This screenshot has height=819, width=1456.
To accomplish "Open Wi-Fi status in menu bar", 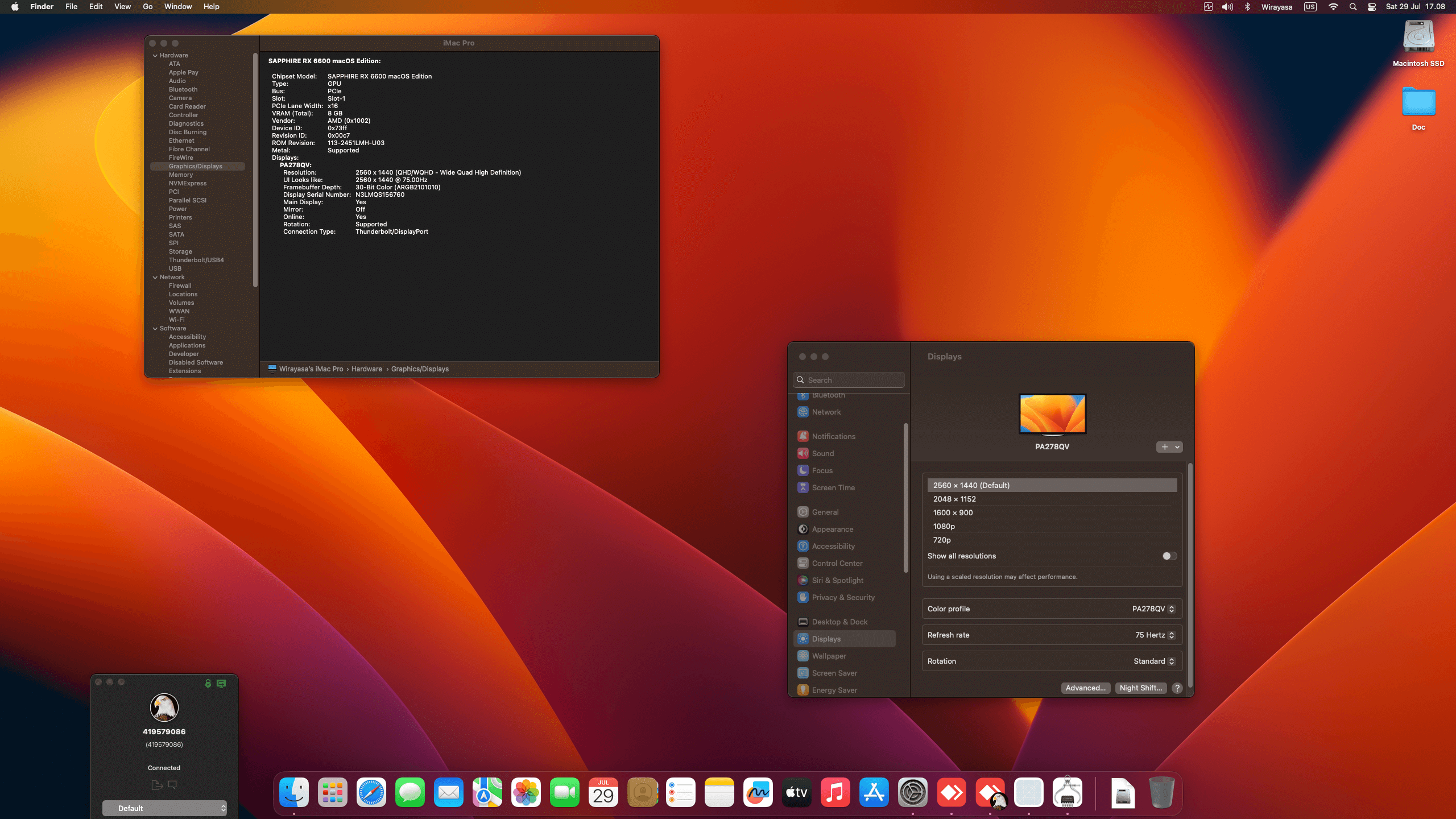I will [x=1333, y=7].
